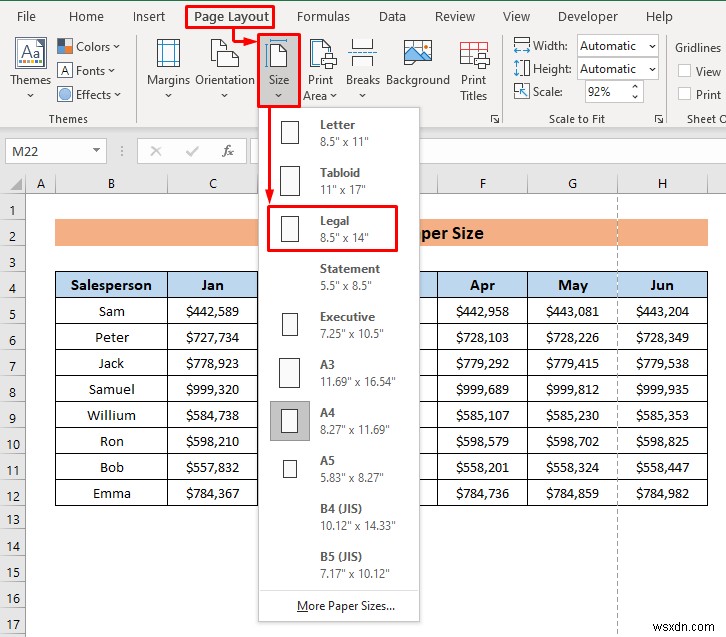Click the Samuel name cell
This screenshot has height=637, width=726.
pos(111,389)
